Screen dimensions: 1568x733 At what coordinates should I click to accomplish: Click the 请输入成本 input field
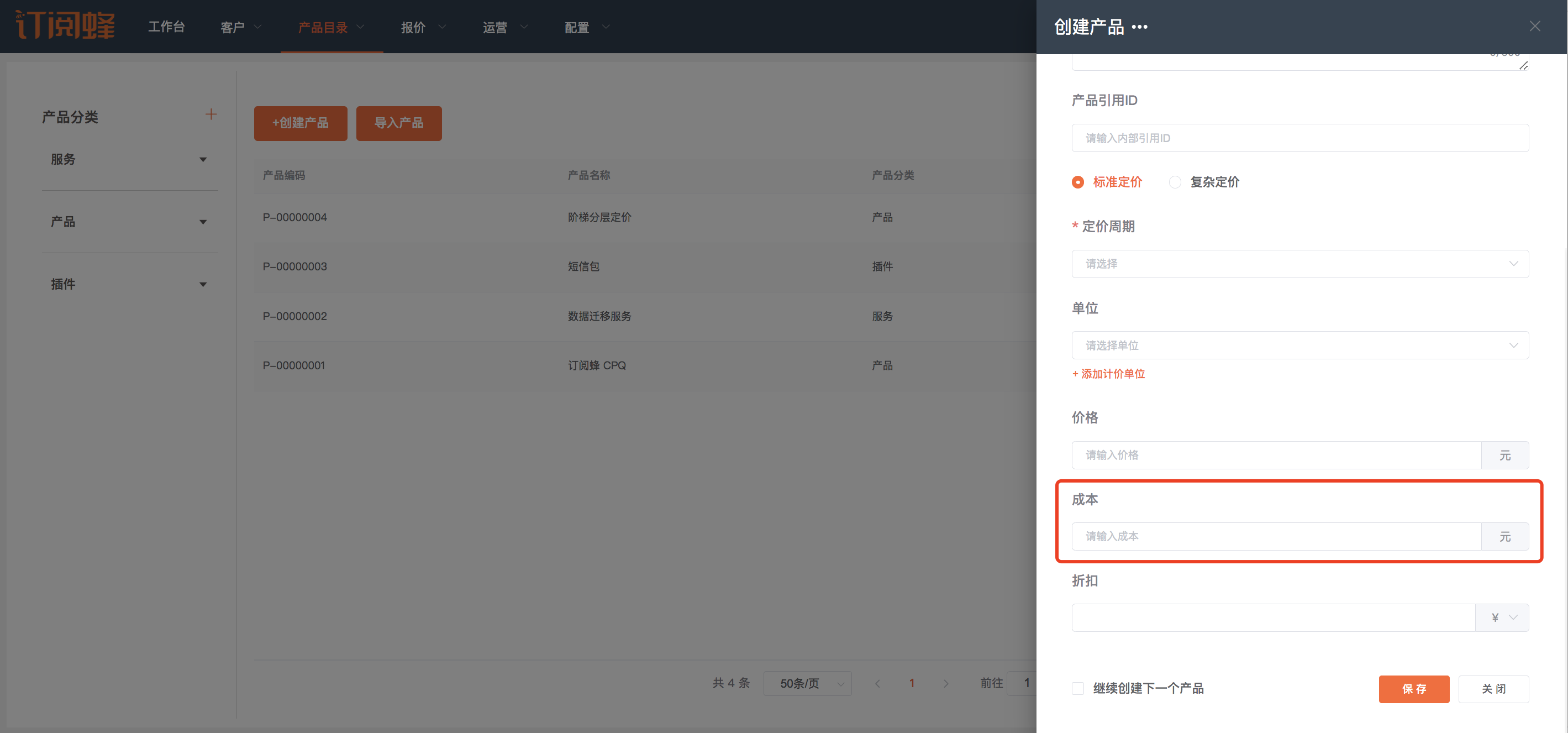tap(1276, 536)
